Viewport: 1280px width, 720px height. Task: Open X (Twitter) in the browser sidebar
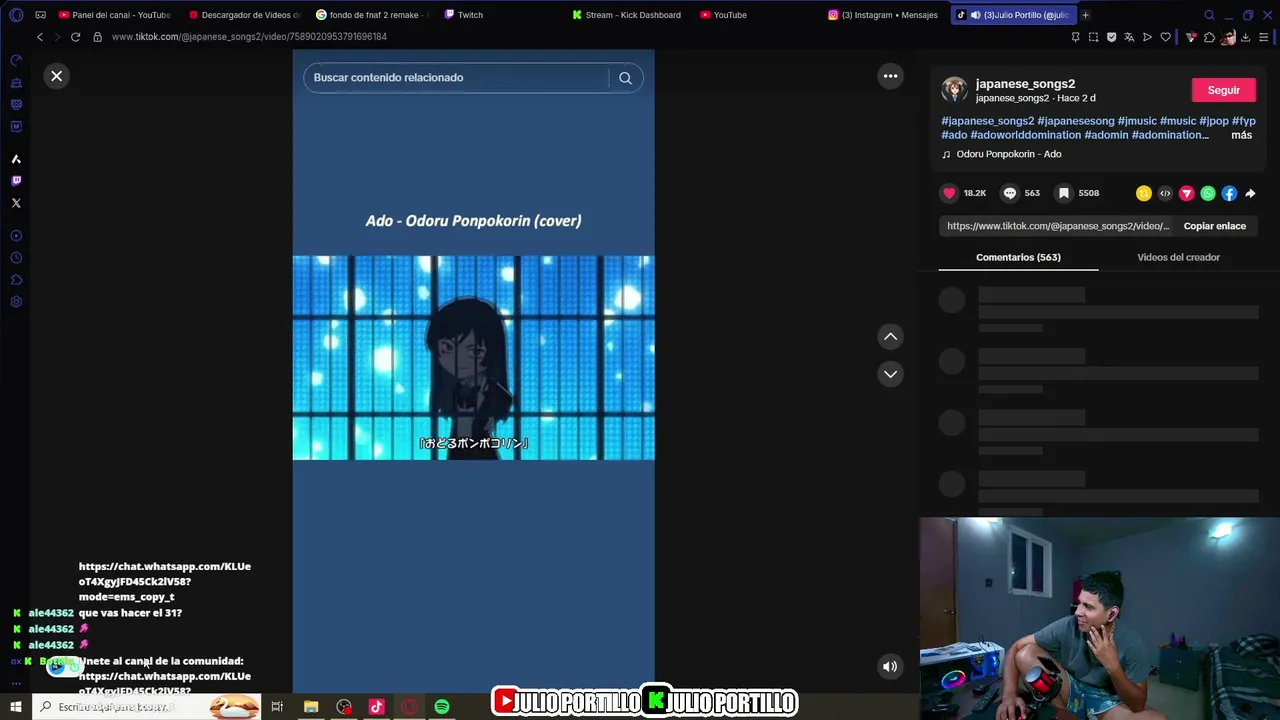(16, 203)
